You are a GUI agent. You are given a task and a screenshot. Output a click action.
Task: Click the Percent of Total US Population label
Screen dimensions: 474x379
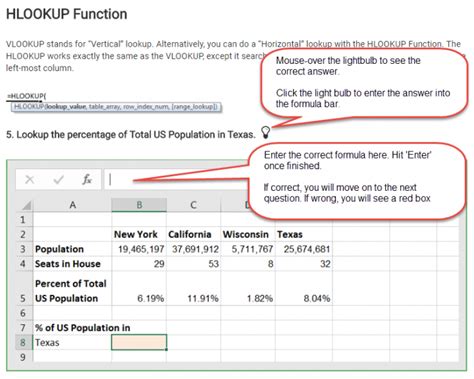[x=72, y=288]
